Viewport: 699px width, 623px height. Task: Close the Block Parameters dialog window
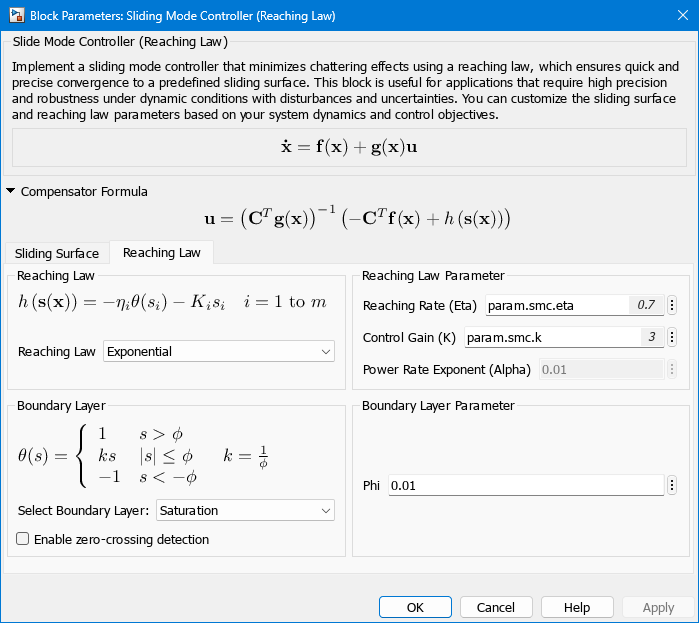pyautogui.click(x=675, y=16)
